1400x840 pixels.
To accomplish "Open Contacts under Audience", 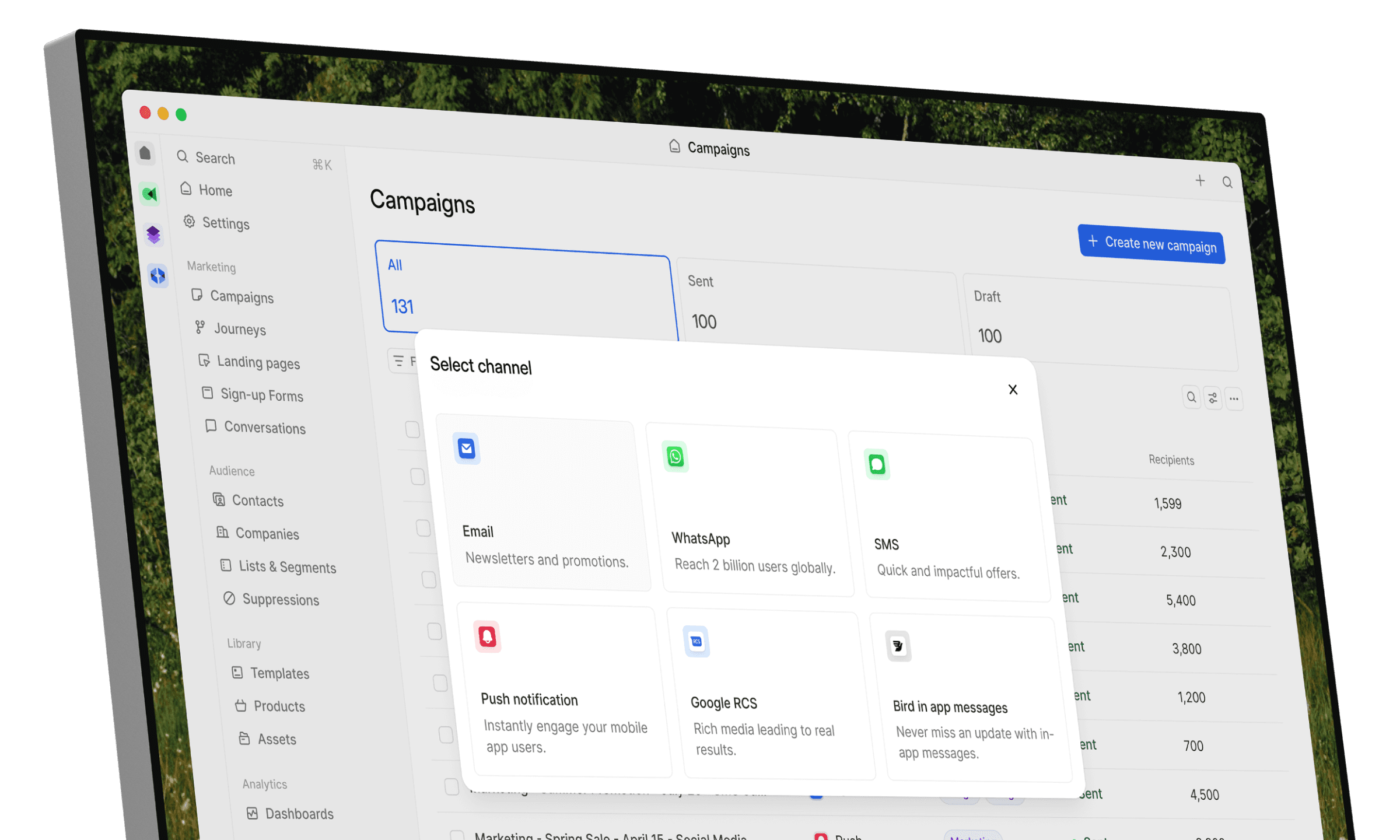I will tap(249, 500).
